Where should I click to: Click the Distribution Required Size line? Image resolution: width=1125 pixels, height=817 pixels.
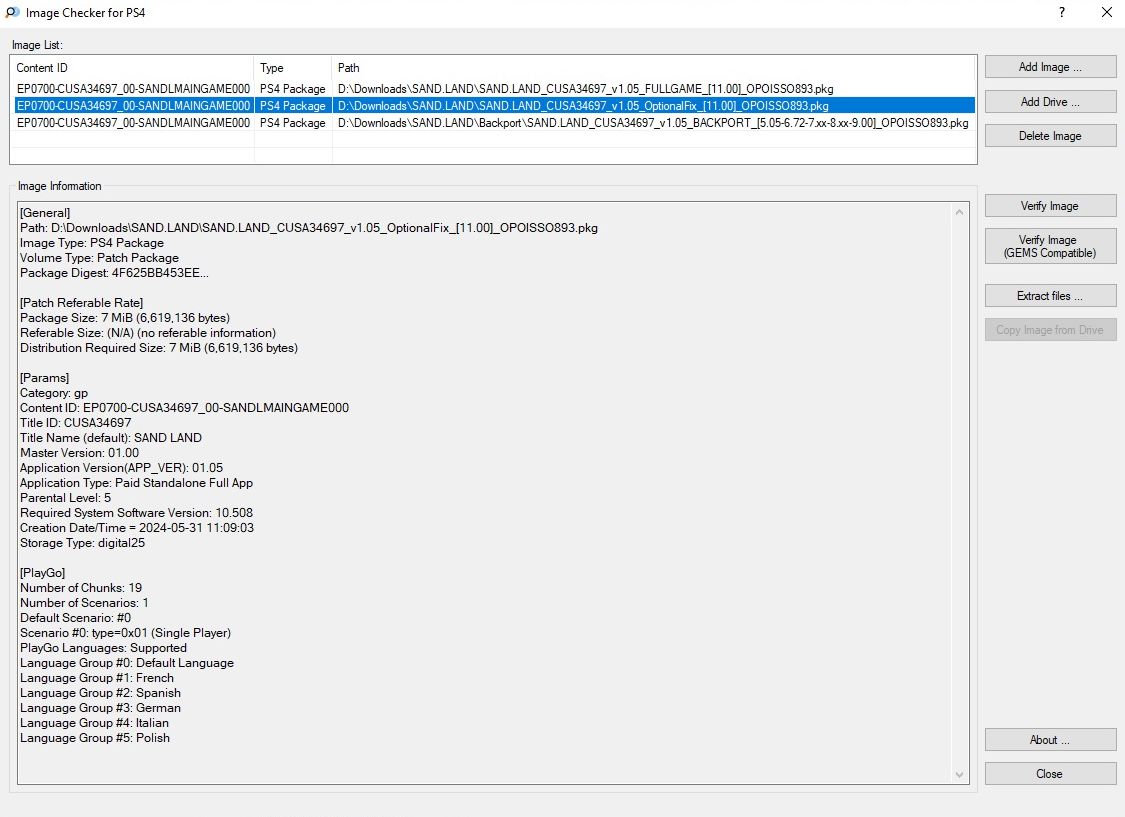(x=159, y=348)
